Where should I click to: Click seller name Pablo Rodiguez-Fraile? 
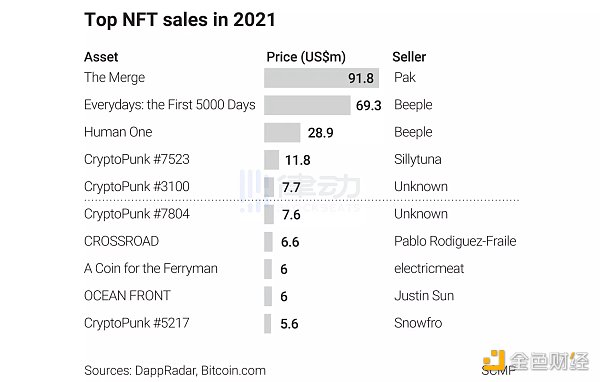(455, 241)
